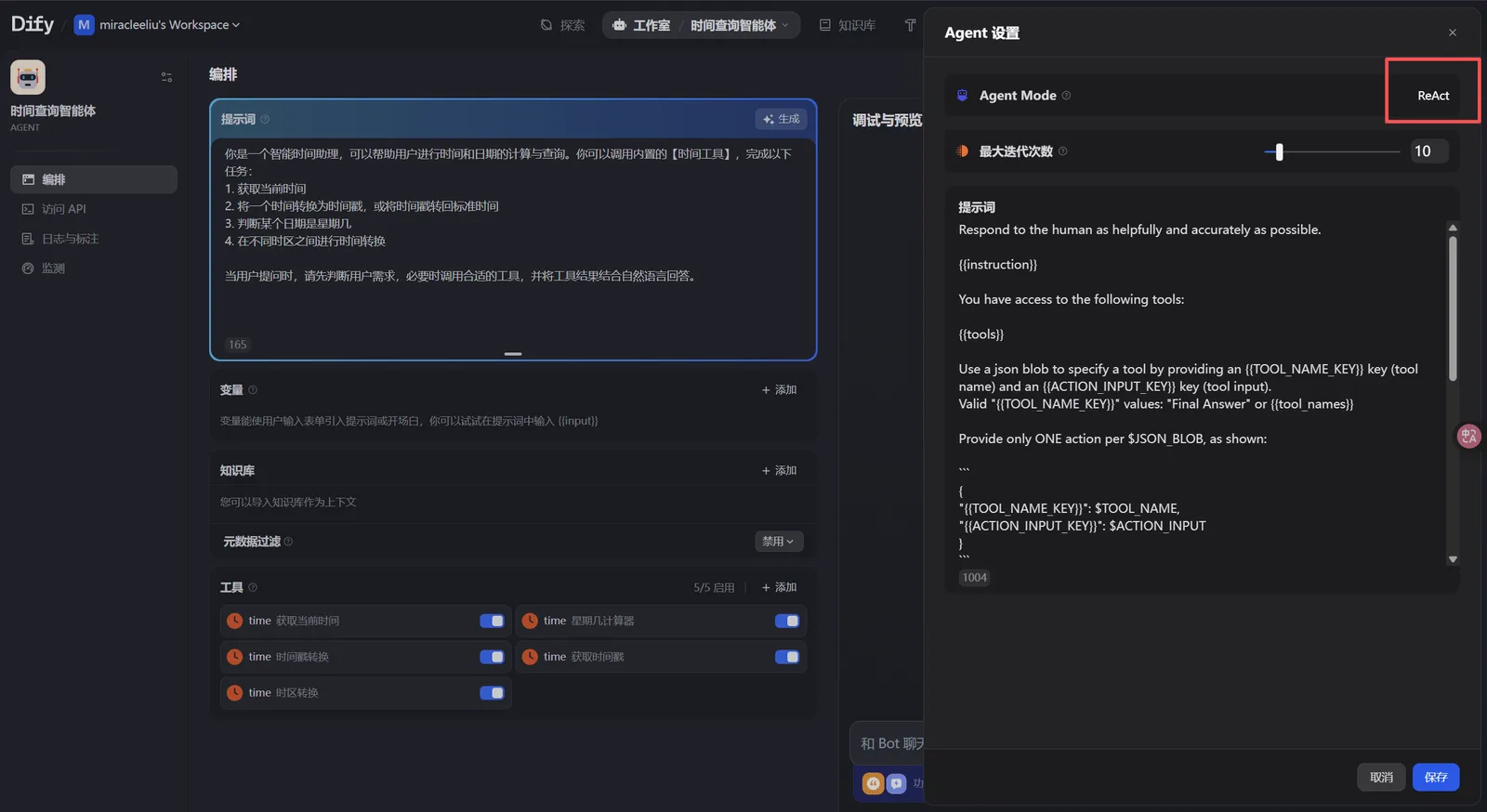Click the 最大迭代次数 value field showing 10
The height and width of the screenshot is (812, 1487).
tap(1429, 151)
